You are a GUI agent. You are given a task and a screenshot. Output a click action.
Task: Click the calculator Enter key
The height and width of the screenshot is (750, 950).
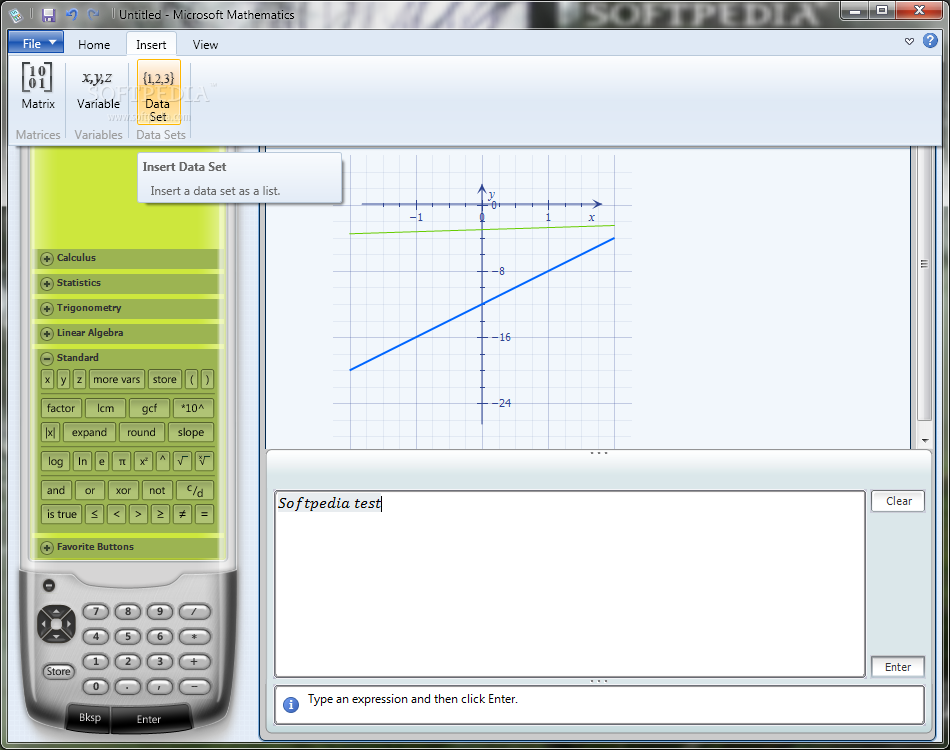point(149,719)
